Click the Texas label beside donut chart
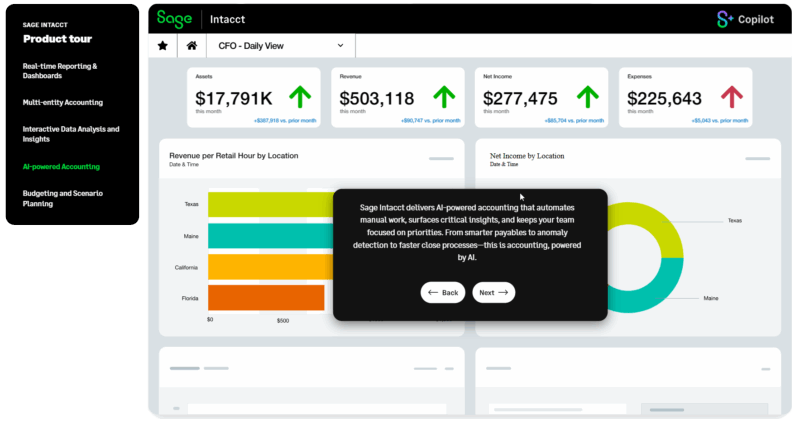The width and height of the screenshot is (800, 423). tap(735, 220)
